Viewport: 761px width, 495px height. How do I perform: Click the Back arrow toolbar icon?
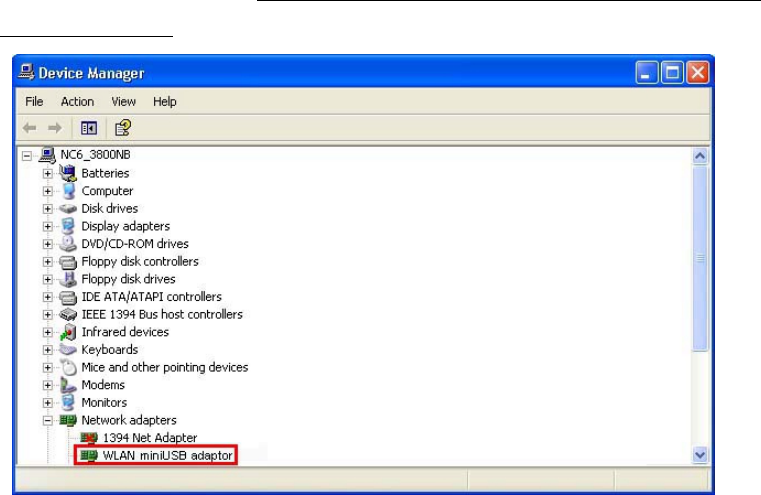(x=30, y=128)
